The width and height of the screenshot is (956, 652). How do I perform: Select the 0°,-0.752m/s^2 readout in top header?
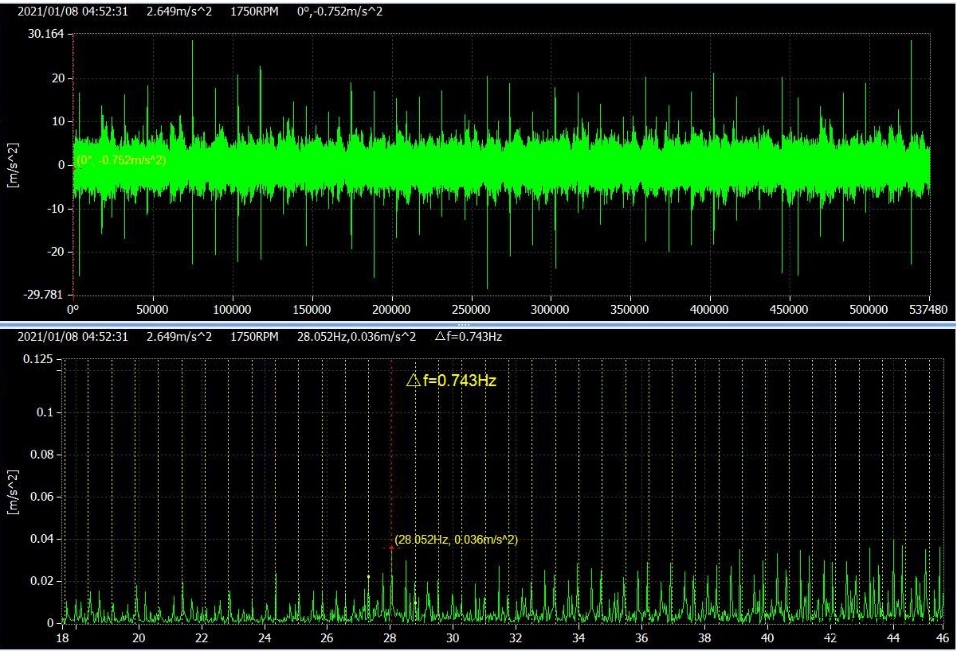point(340,11)
